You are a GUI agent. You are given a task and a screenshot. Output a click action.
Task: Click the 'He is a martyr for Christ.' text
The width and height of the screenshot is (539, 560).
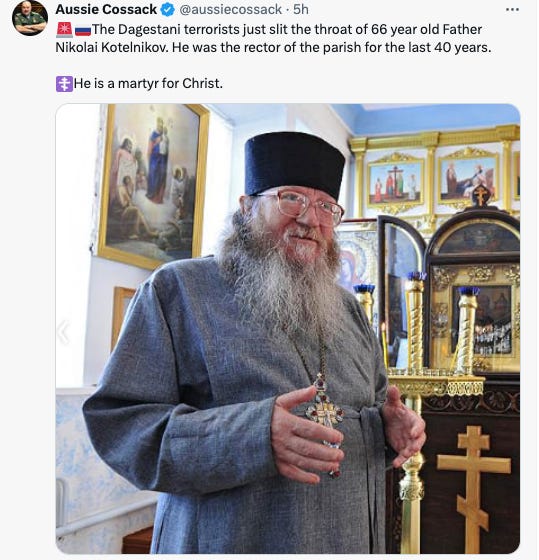pos(148,84)
